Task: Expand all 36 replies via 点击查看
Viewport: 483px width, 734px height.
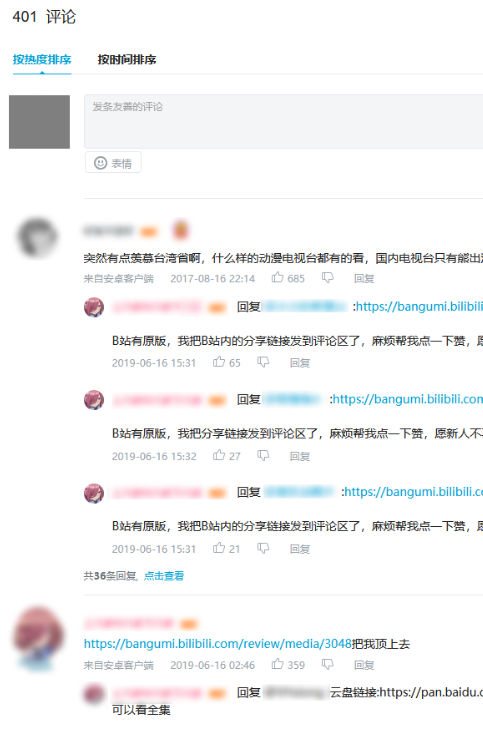Action: point(164,576)
